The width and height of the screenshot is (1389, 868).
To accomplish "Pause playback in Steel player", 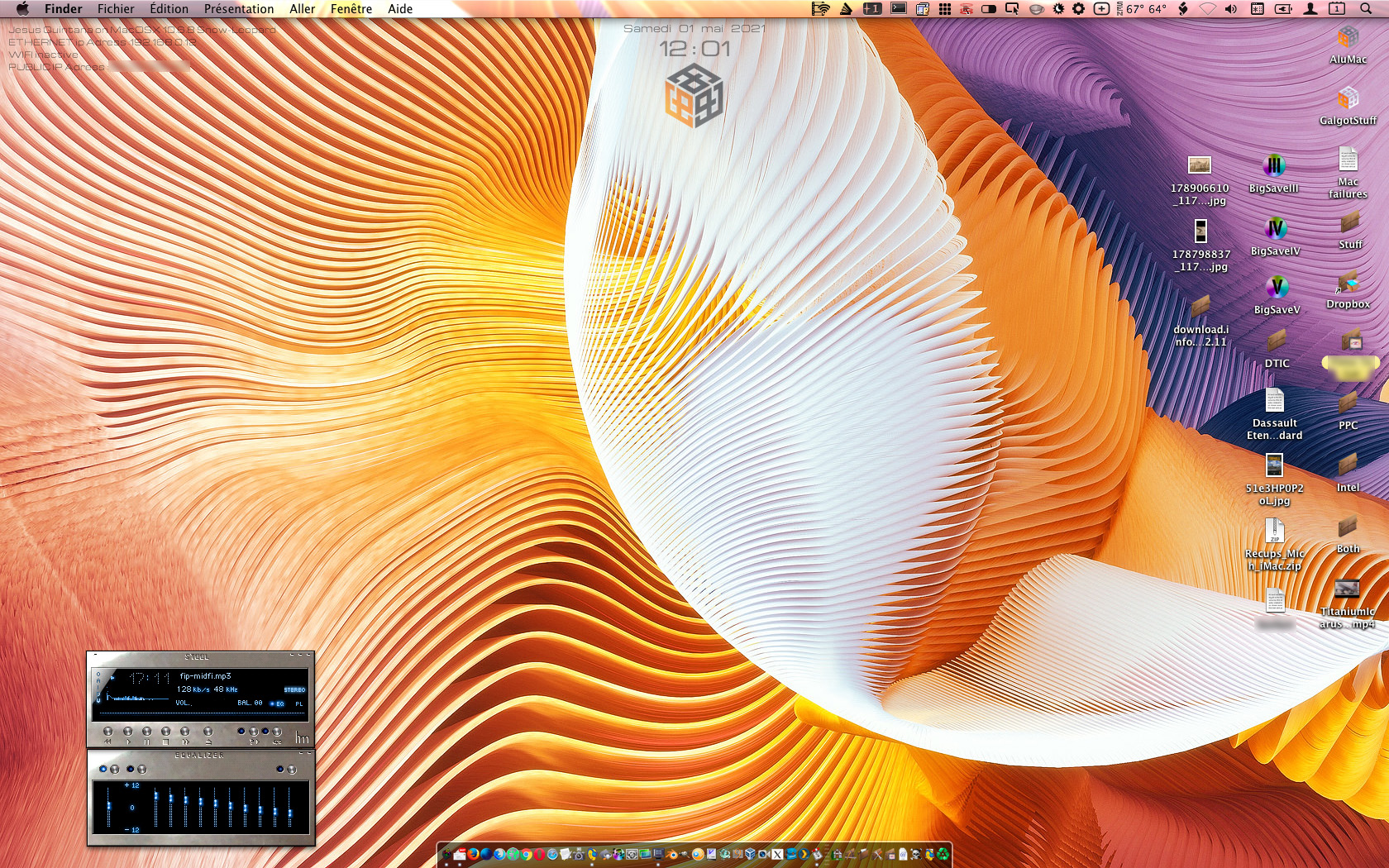I will pos(146,732).
